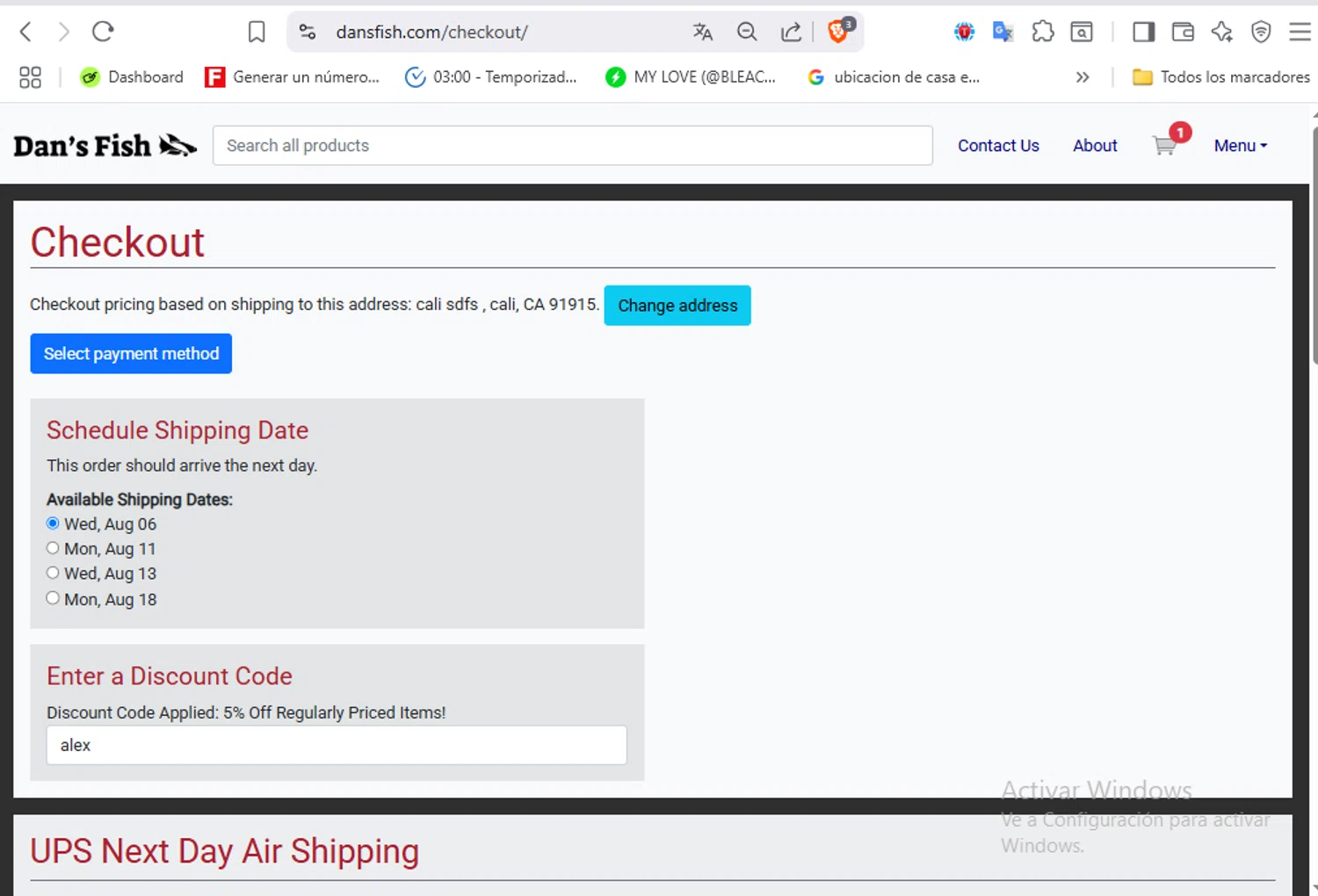Open the Brave Wallet icon
The image size is (1318, 896).
(1183, 33)
